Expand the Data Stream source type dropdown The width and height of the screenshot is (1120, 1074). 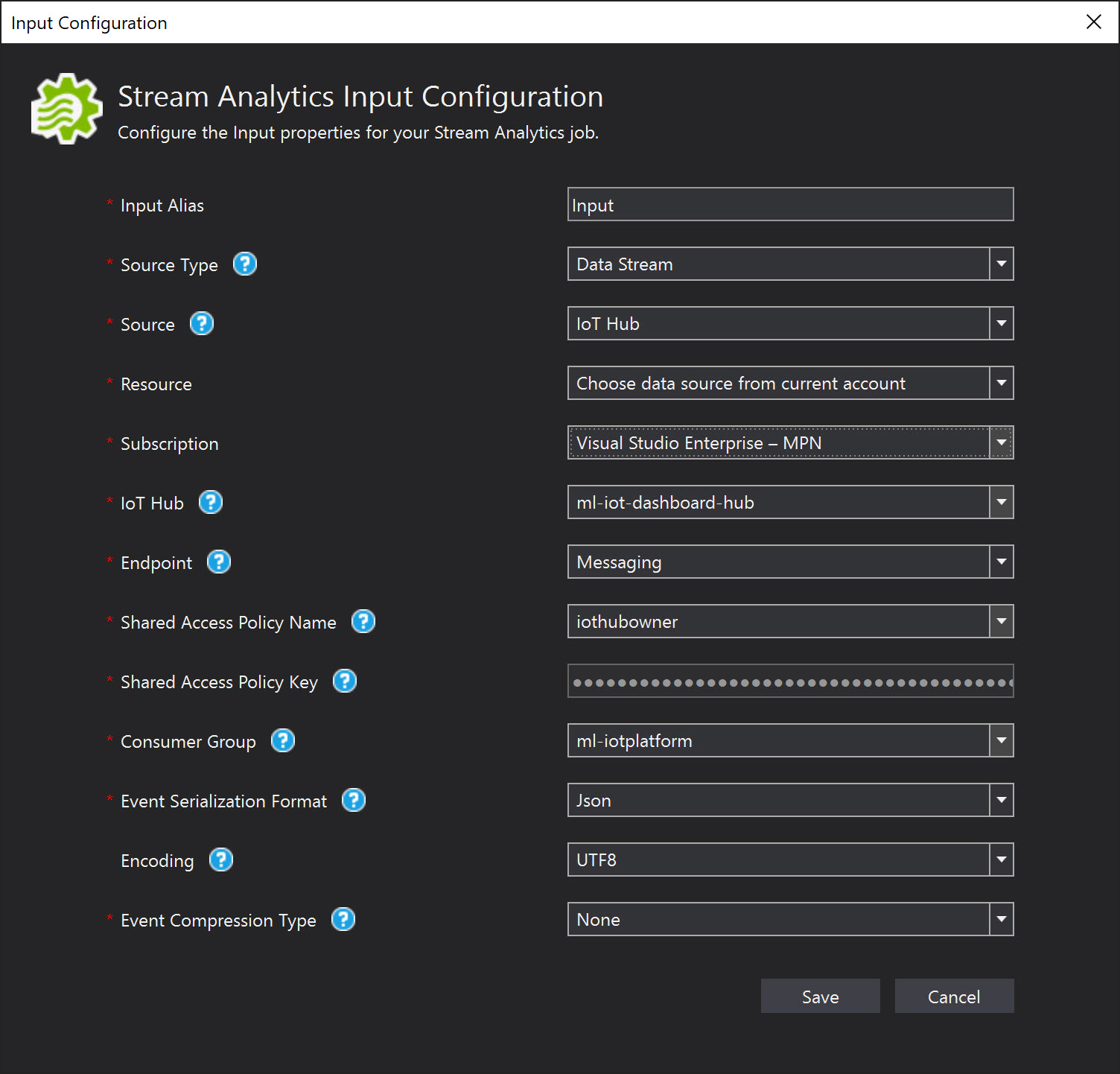pyautogui.click(x=790, y=264)
